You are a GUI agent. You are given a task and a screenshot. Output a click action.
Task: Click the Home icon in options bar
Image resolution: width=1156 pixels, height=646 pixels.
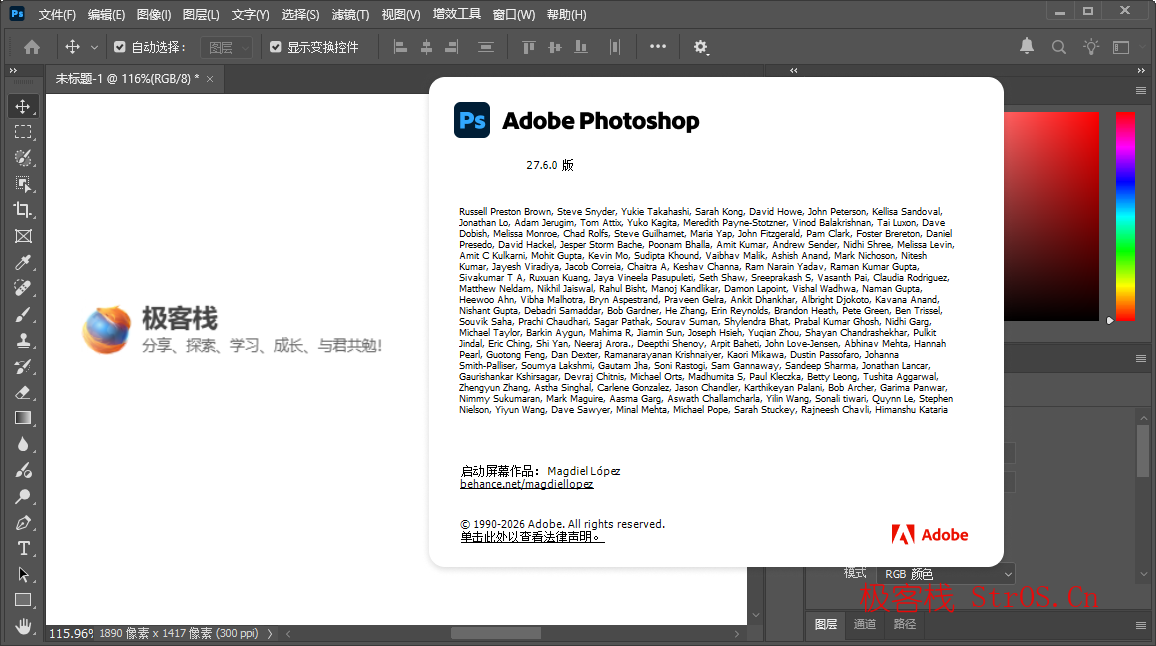[32, 47]
